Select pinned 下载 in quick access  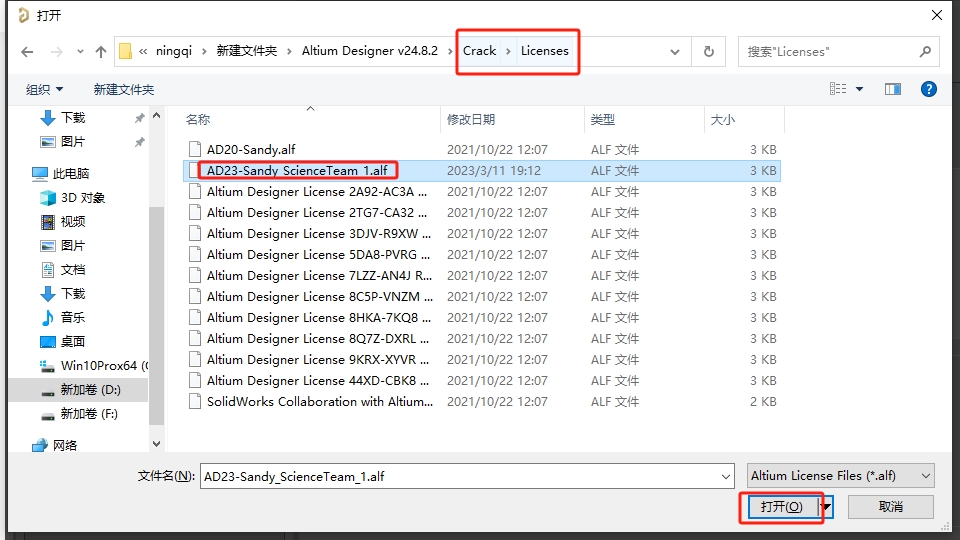tap(73, 118)
